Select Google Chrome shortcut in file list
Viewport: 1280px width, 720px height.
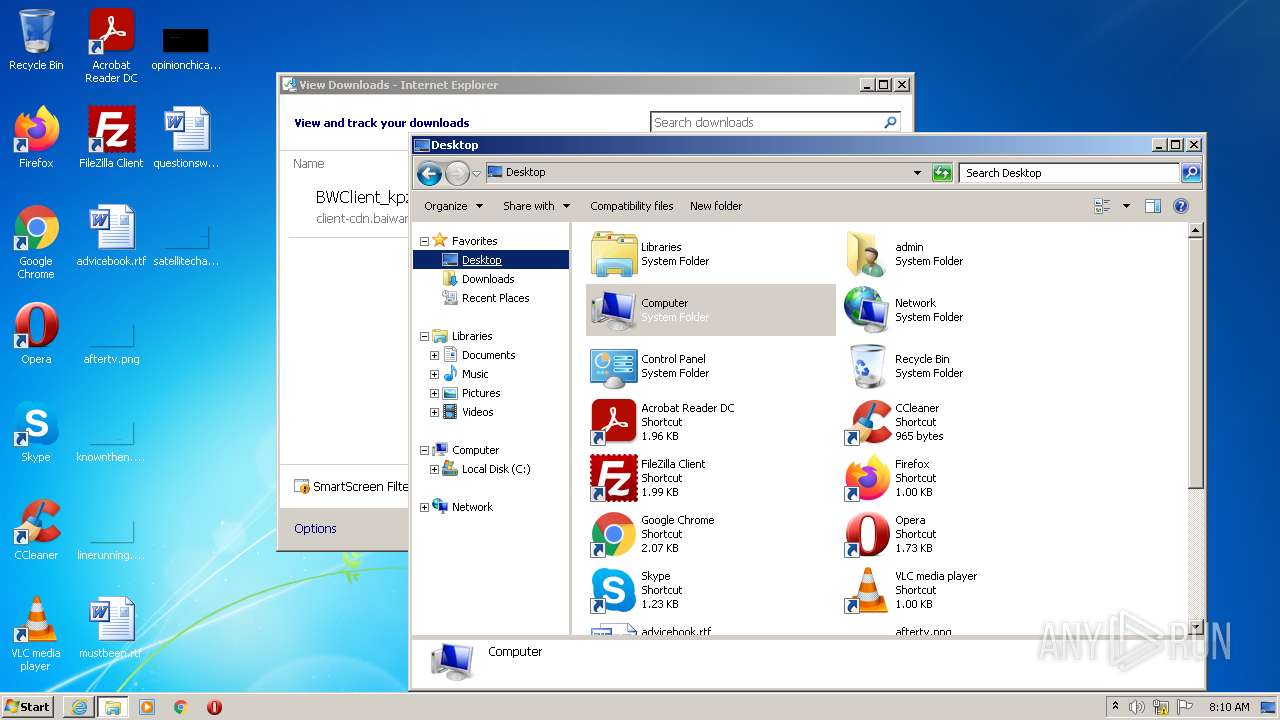point(710,534)
